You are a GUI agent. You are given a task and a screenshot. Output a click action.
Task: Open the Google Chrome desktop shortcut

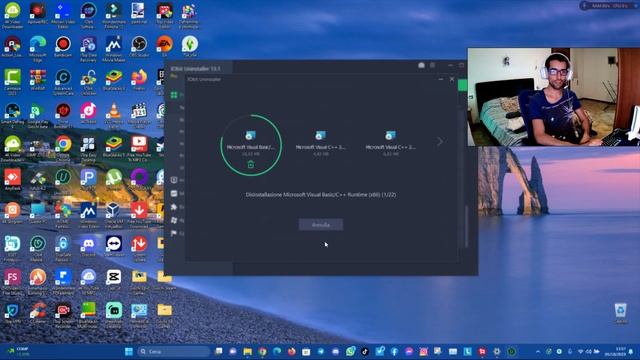[63, 149]
